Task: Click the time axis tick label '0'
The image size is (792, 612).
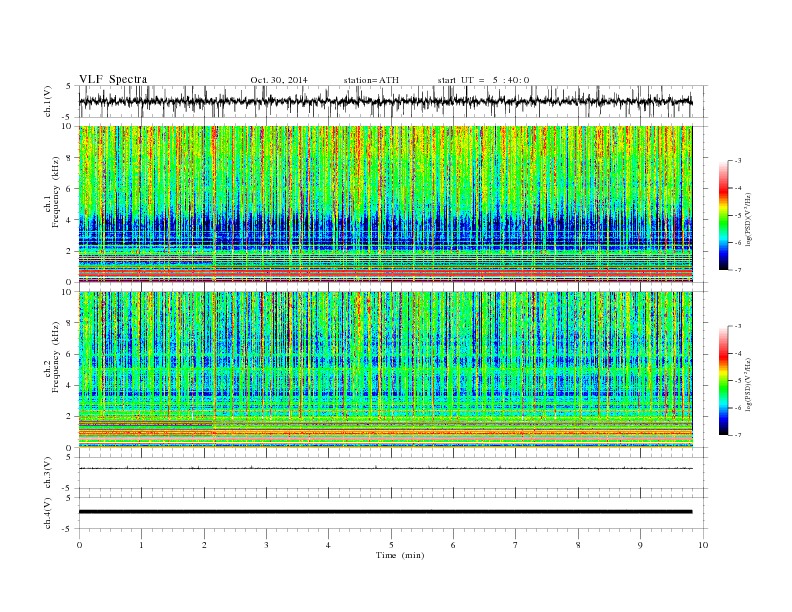Action: coord(79,545)
